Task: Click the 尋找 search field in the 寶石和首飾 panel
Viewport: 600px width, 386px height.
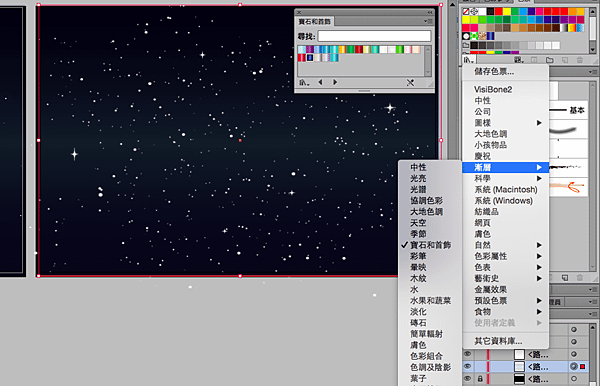Action: click(x=374, y=36)
